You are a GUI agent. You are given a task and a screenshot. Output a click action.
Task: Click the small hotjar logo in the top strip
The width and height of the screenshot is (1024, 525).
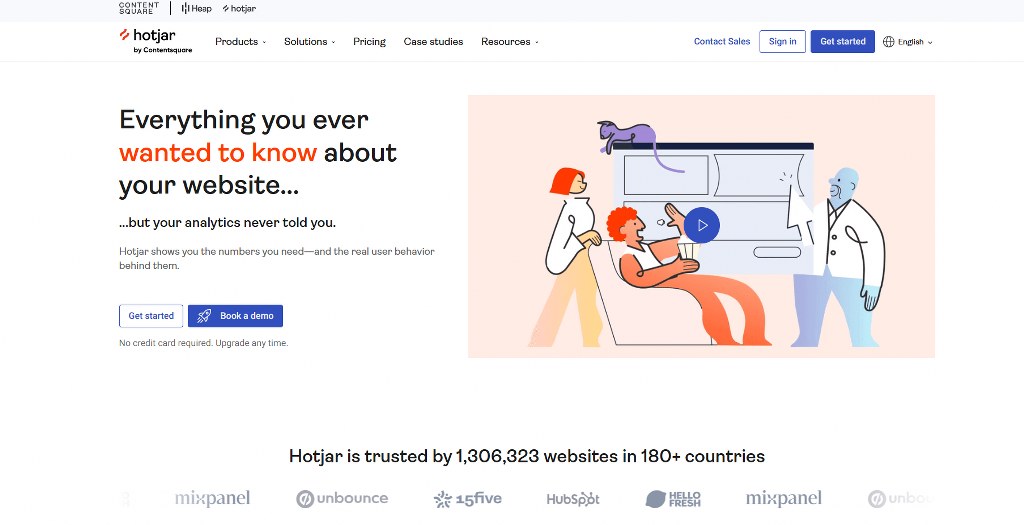[239, 8]
